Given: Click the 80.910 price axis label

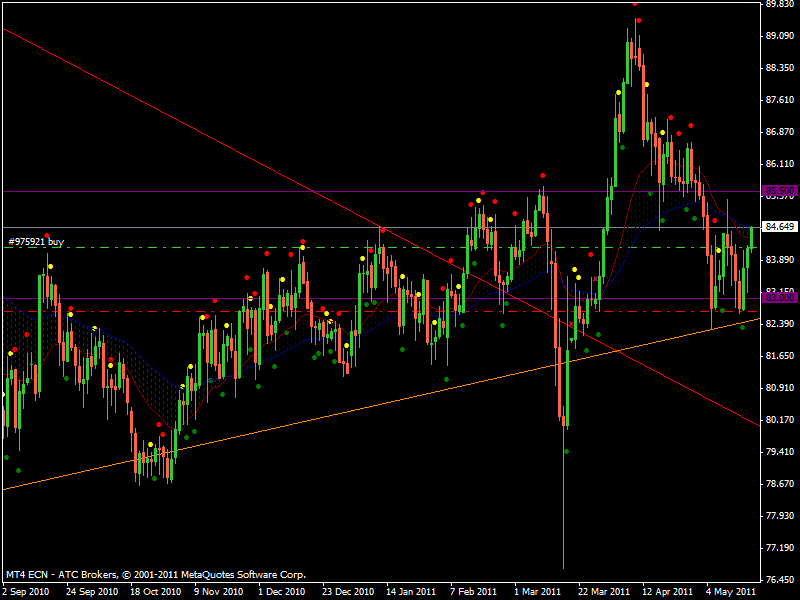Looking at the screenshot, I should pyautogui.click(x=780, y=388).
